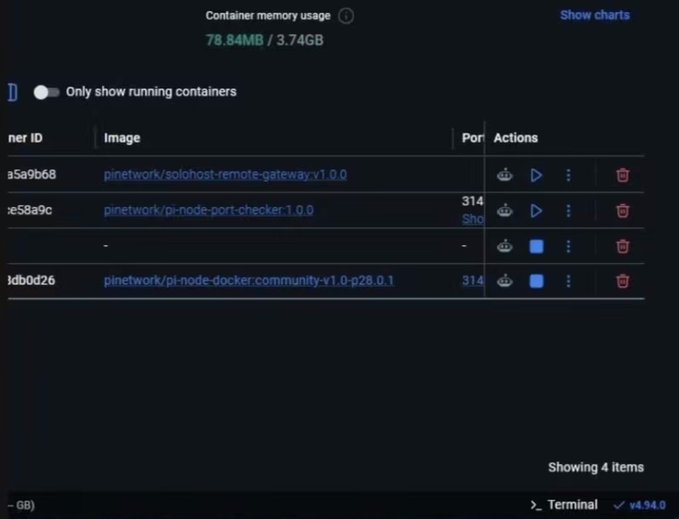The width and height of the screenshot is (679, 519).
Task: Open more actions for pi-node-docker row
Action: (x=568, y=281)
